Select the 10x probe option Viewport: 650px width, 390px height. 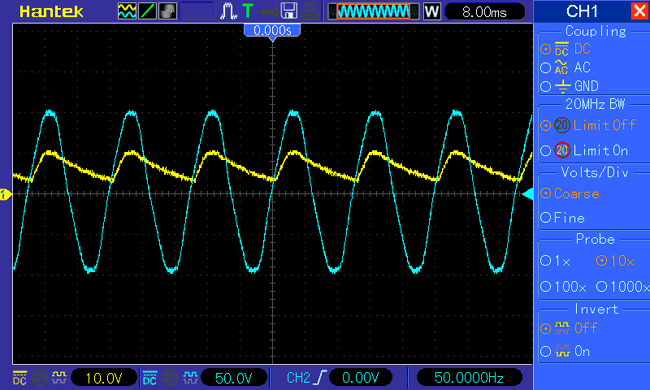coord(615,261)
